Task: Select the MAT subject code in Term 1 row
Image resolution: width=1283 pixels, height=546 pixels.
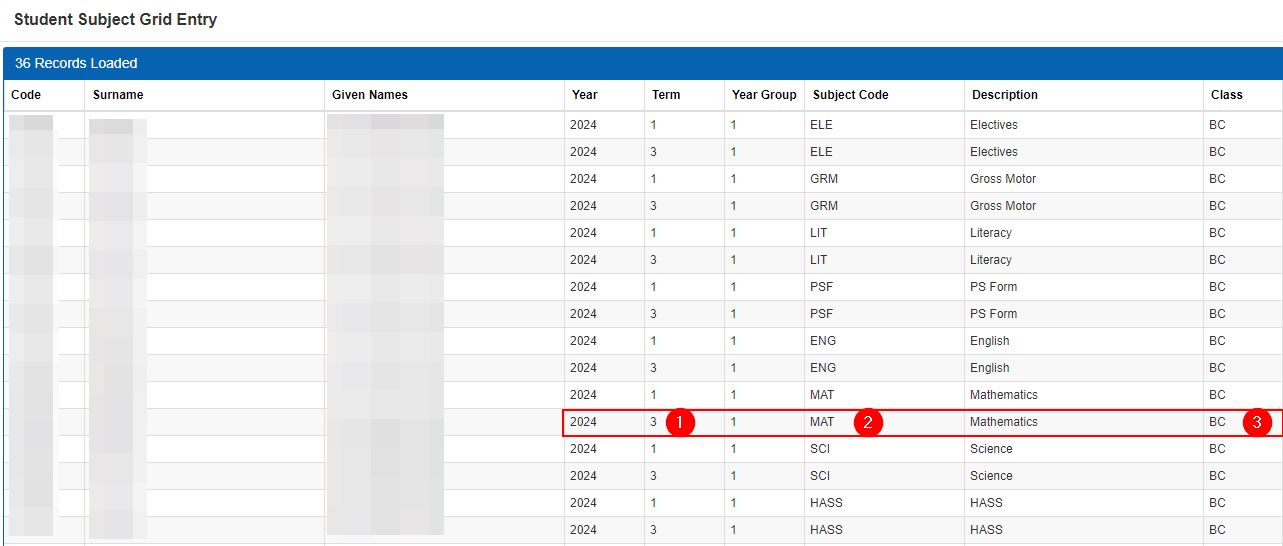Action: pos(822,395)
